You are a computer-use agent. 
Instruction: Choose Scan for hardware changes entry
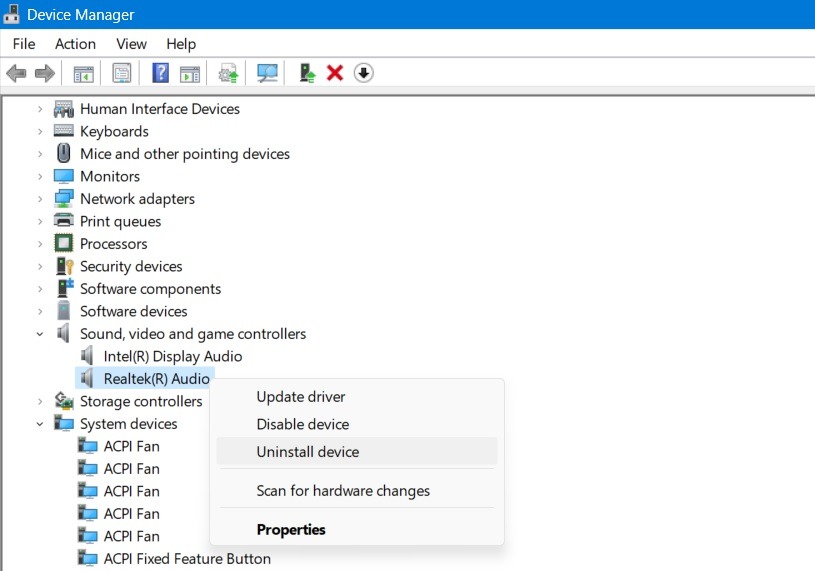(x=357, y=490)
